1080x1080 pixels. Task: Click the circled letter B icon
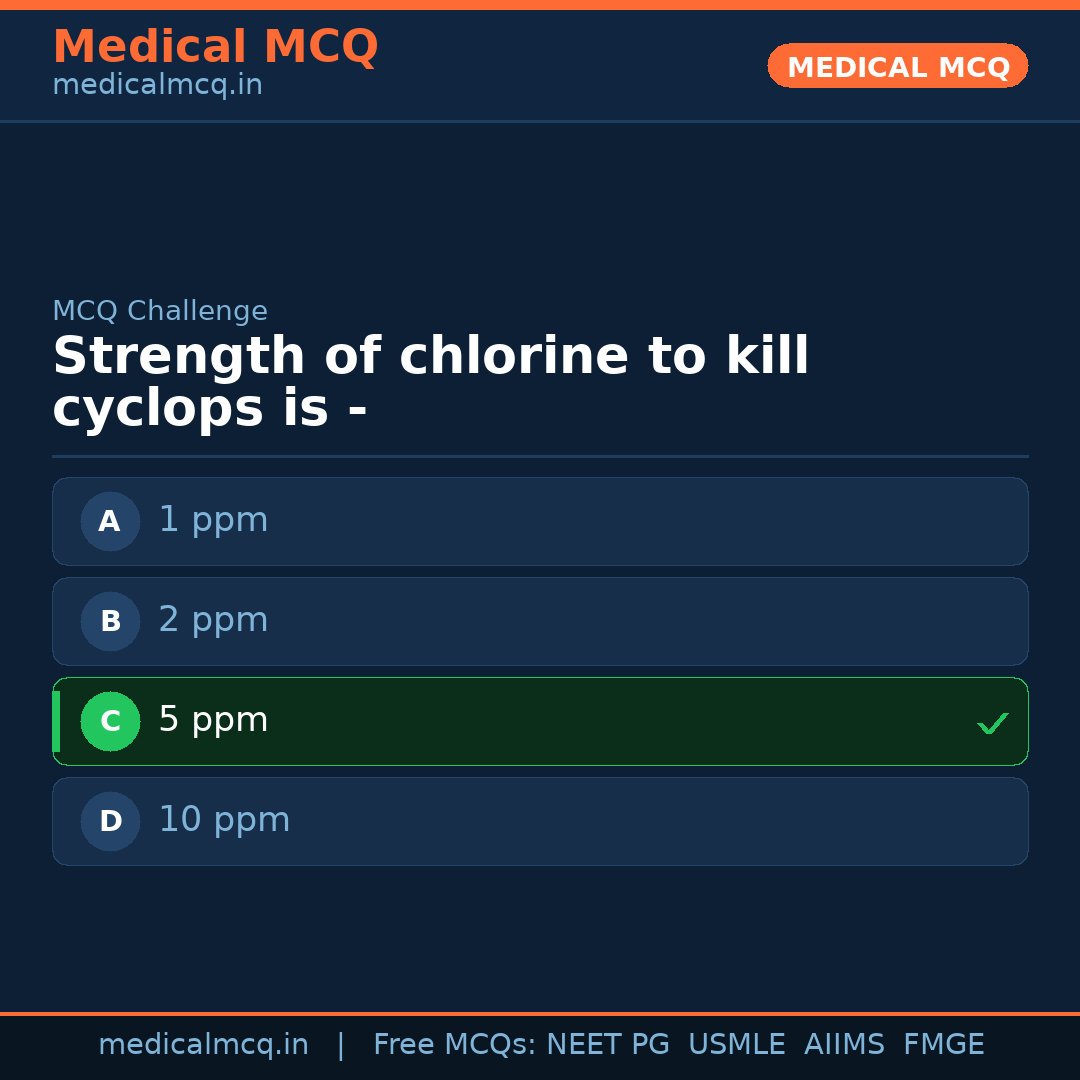(110, 621)
